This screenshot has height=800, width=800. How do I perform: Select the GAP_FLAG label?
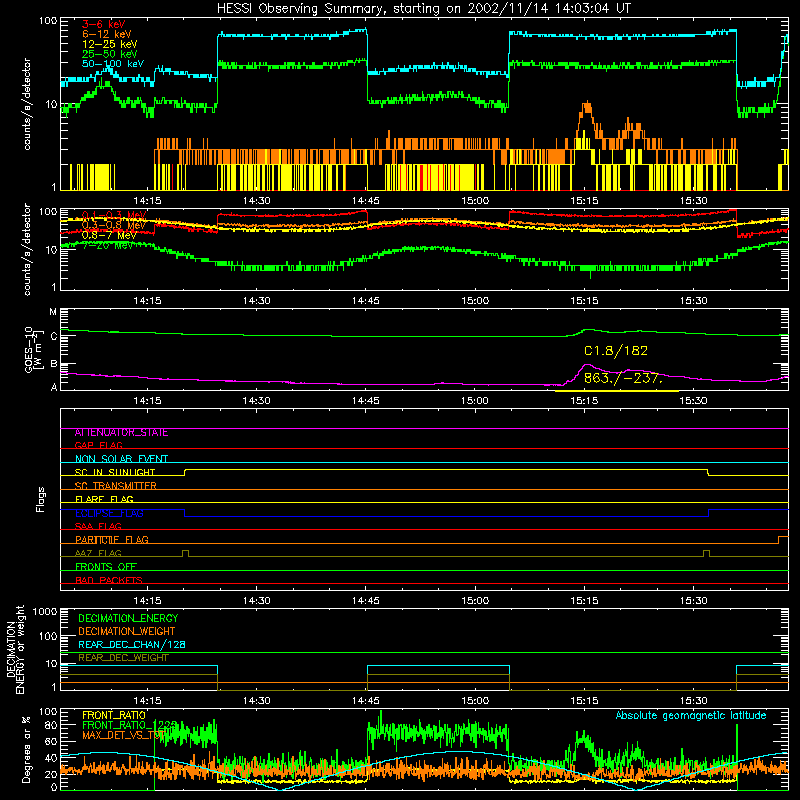98,446
